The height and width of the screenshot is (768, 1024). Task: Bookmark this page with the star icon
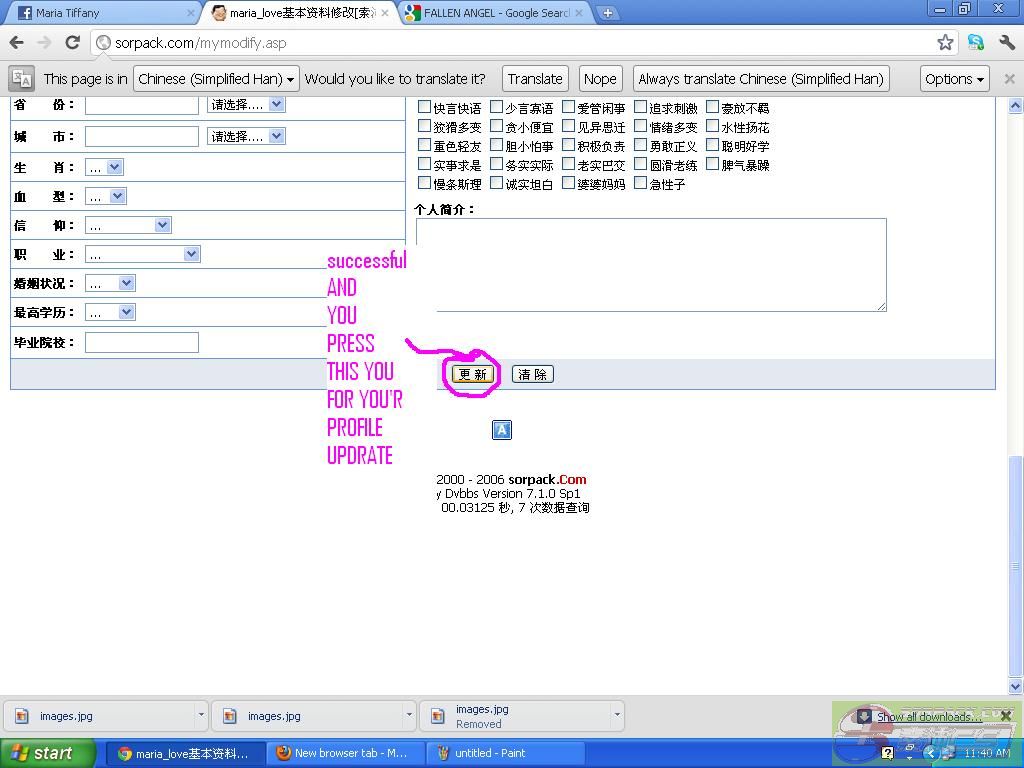(x=945, y=42)
